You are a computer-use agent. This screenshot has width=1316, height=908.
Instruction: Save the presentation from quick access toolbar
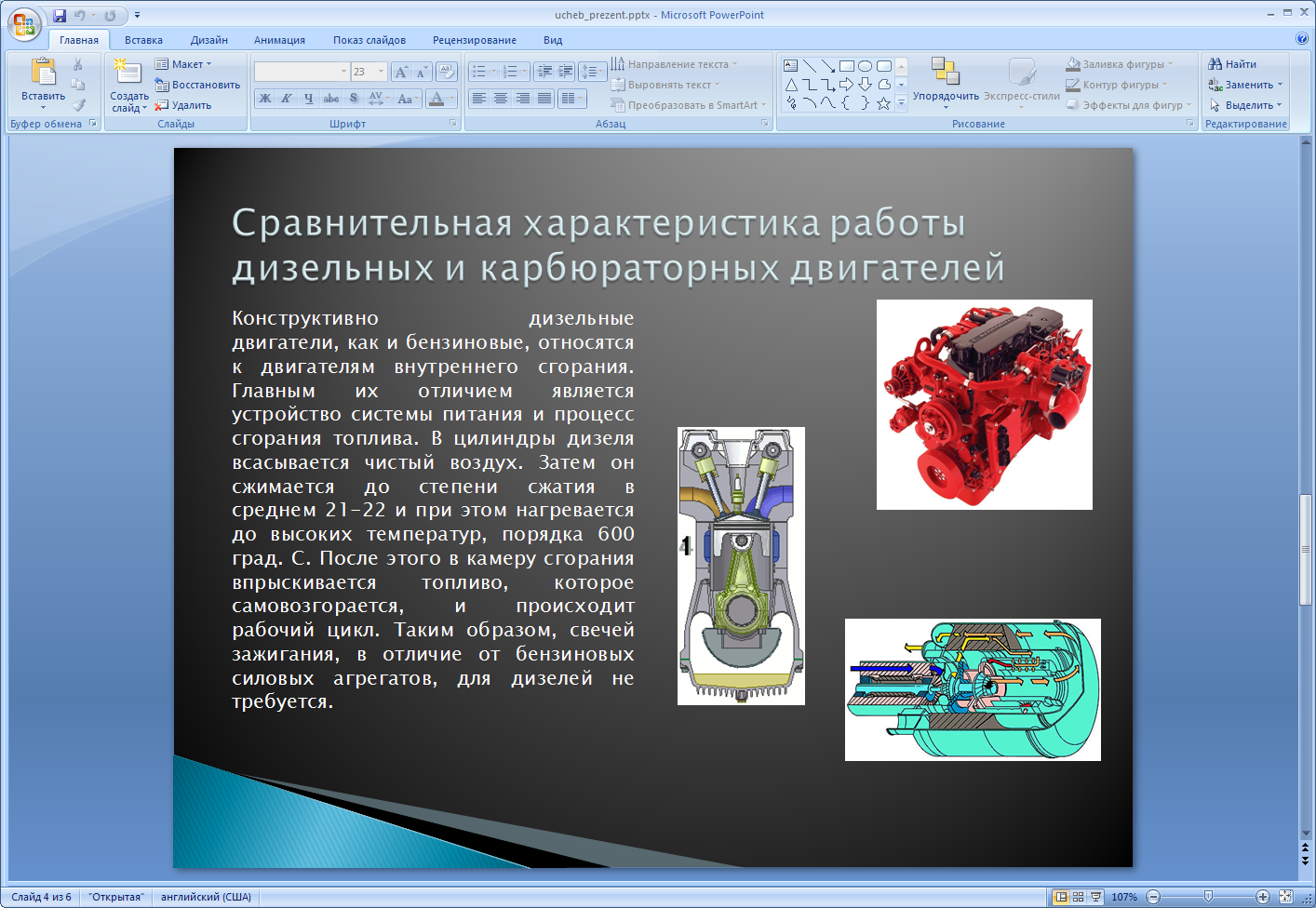(x=60, y=15)
